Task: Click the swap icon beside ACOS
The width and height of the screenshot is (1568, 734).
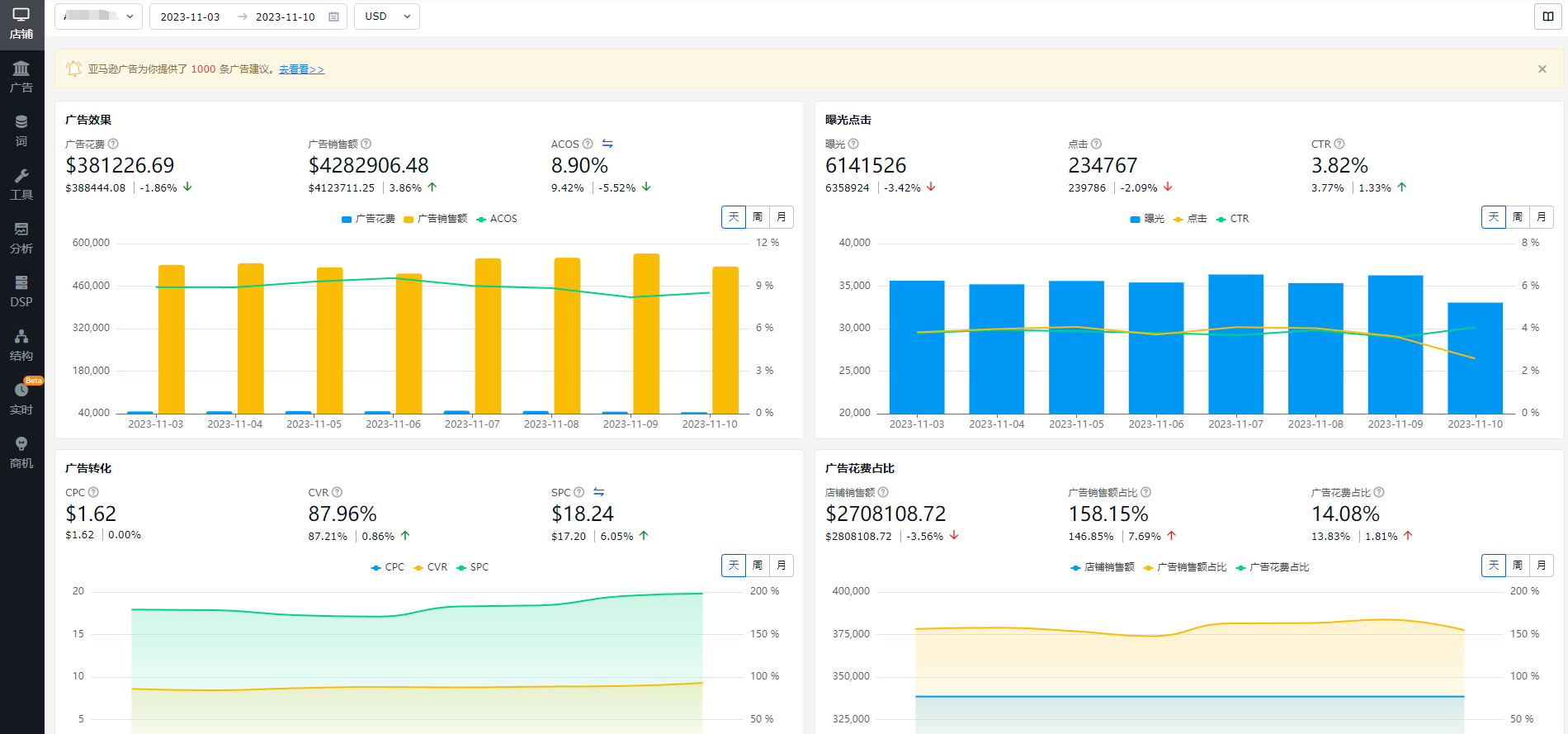Action: click(x=607, y=144)
